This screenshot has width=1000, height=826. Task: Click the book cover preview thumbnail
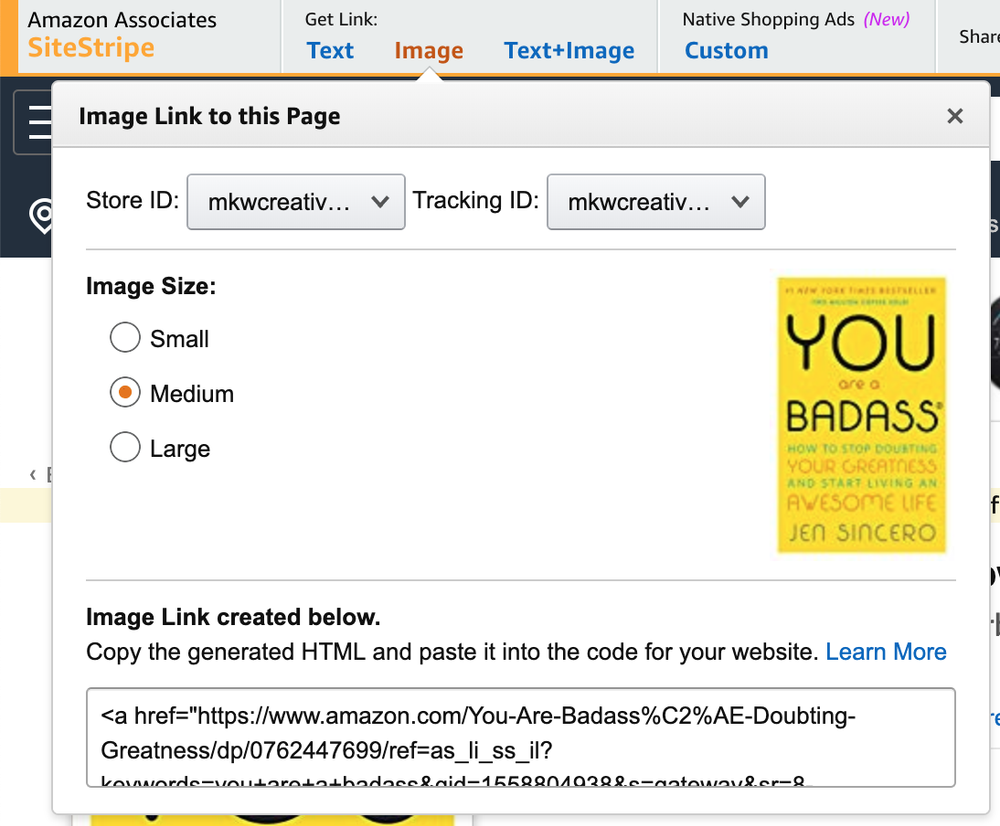(x=861, y=415)
